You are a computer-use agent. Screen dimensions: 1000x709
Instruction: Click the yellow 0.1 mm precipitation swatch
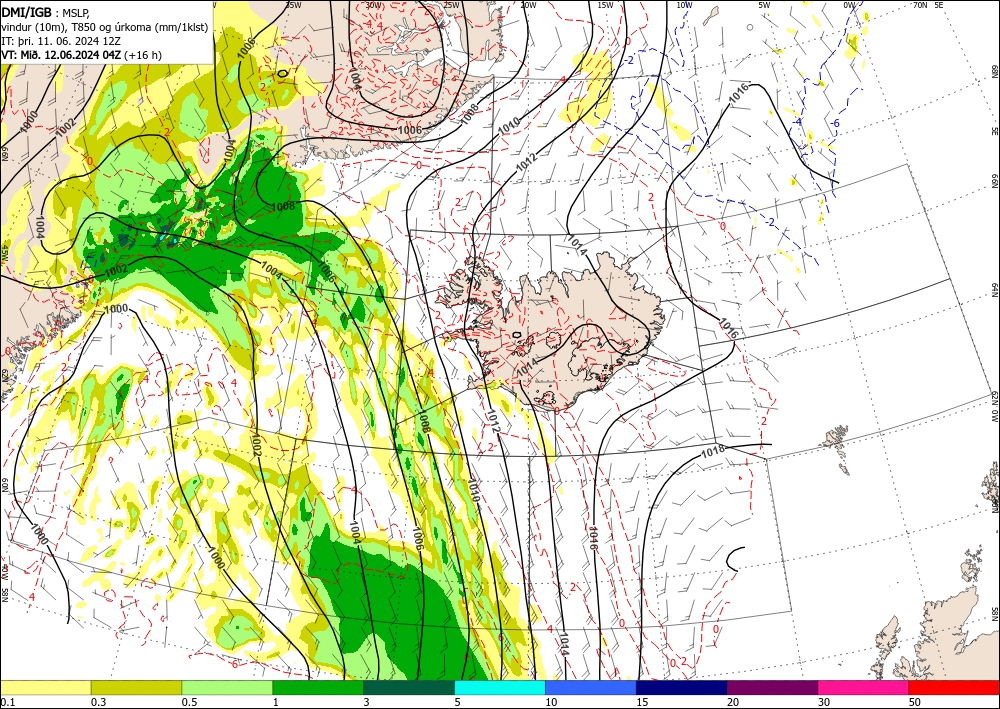[45, 687]
